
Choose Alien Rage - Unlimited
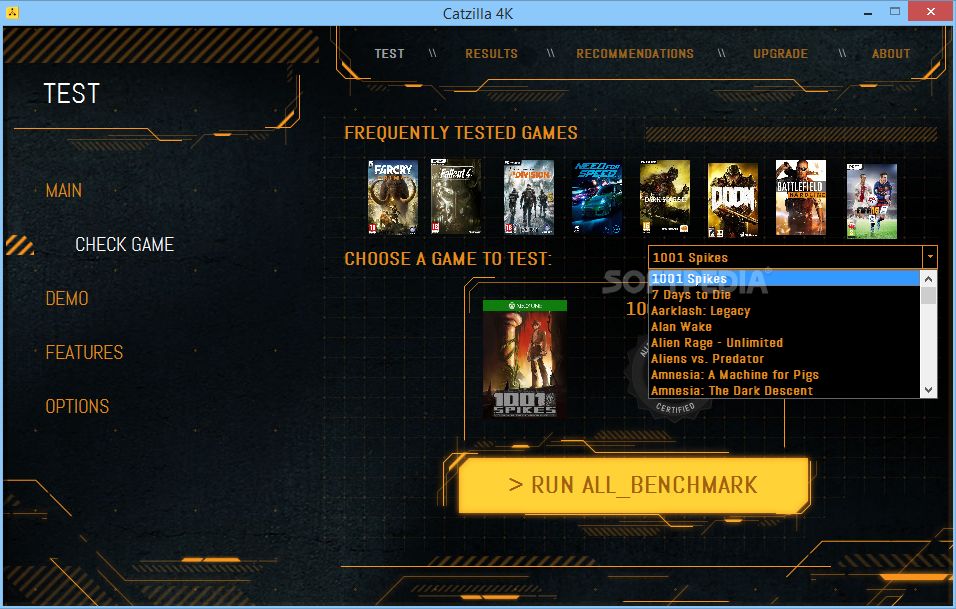click(x=784, y=343)
